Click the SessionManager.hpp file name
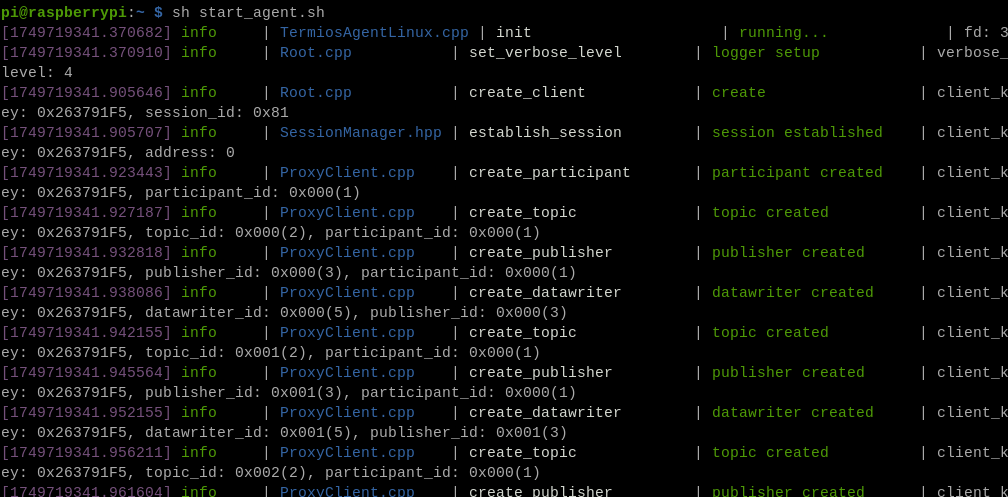1008x497 pixels. click(360, 133)
